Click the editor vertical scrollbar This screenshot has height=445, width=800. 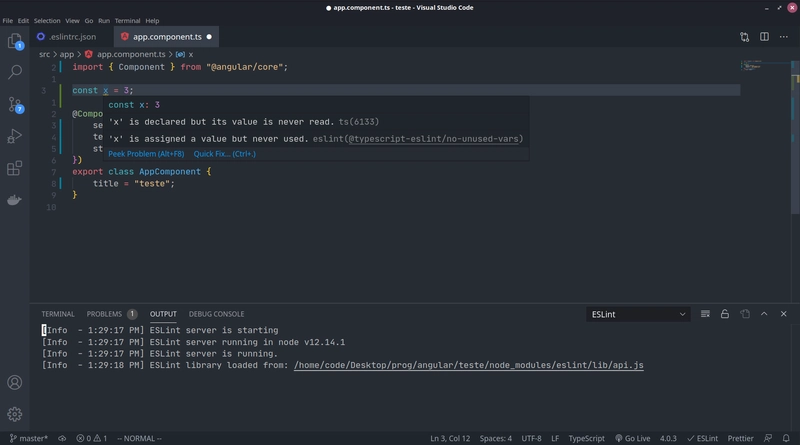tap(795, 138)
